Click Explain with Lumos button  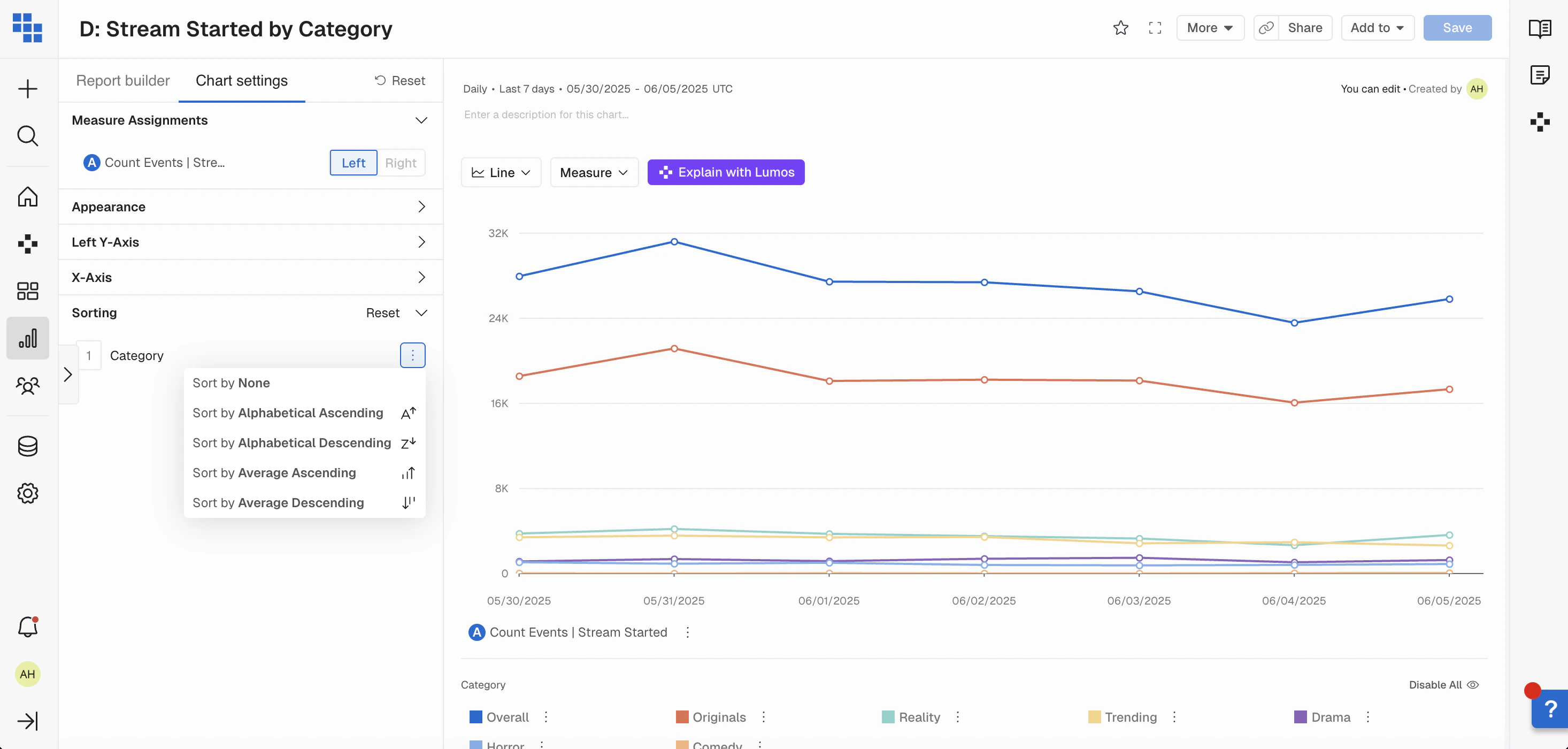(x=726, y=172)
